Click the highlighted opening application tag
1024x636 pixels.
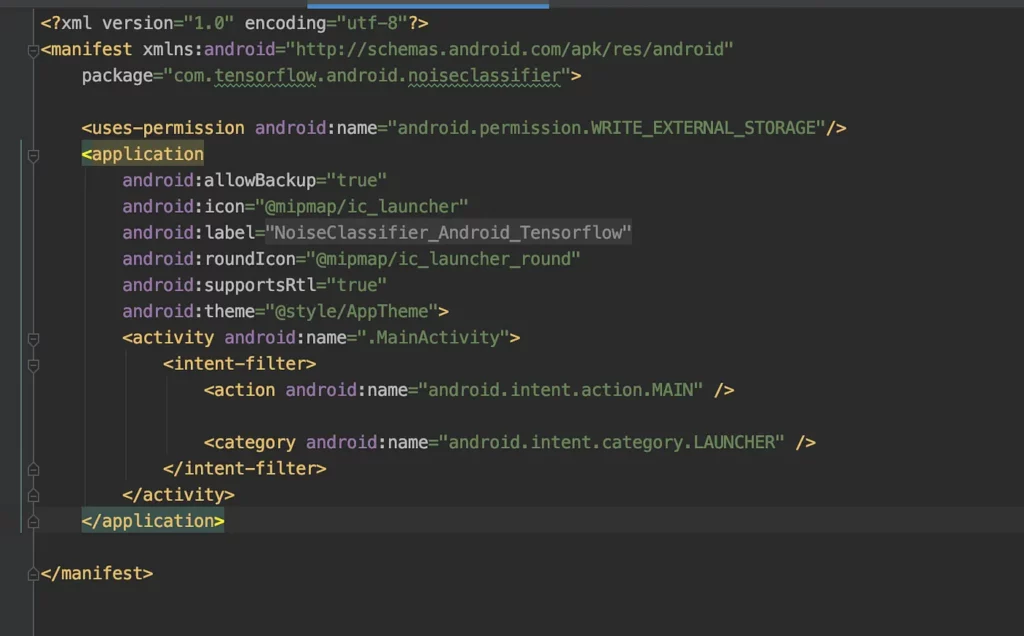click(x=142, y=154)
